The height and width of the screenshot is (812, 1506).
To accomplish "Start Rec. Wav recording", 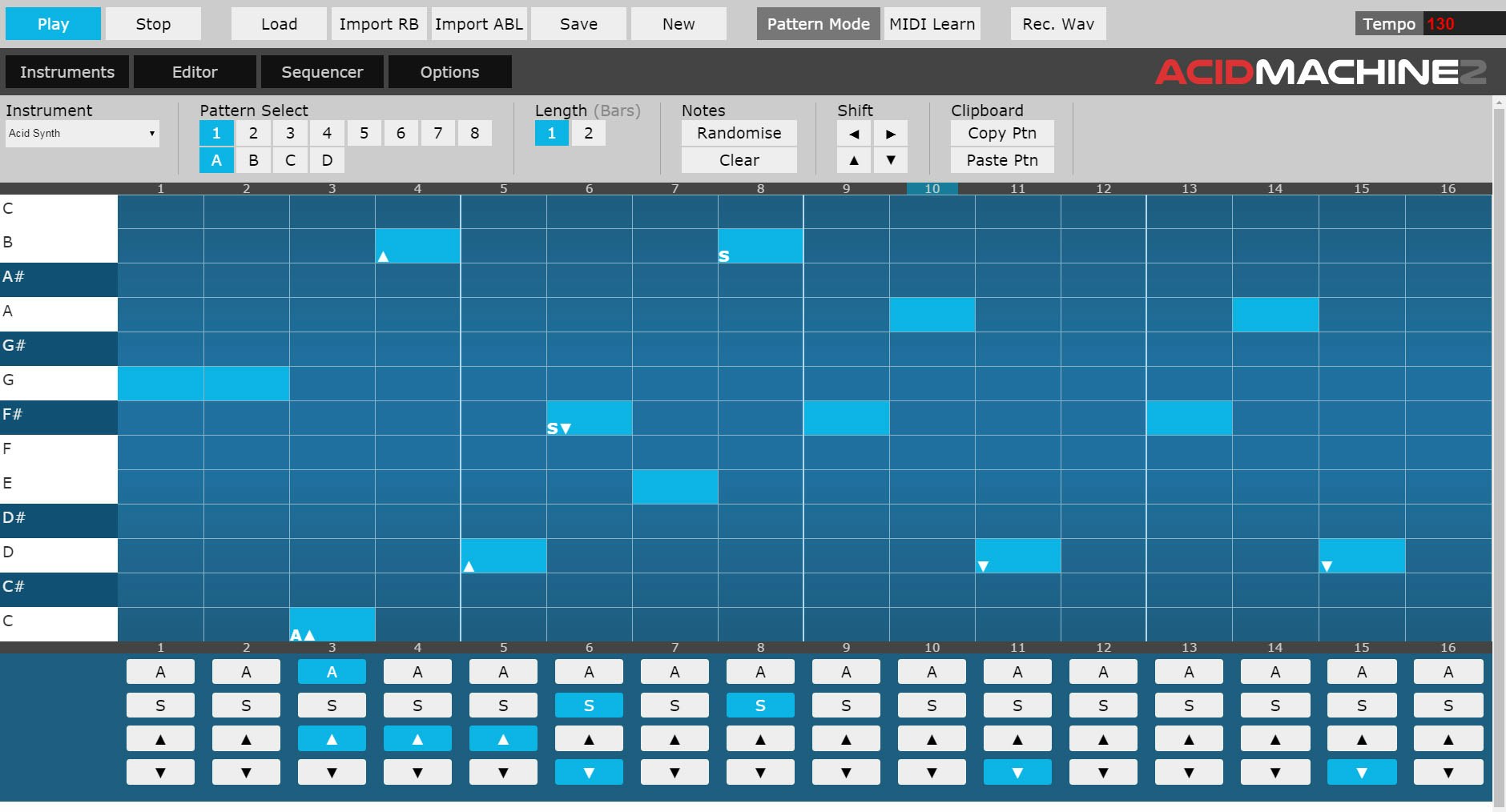I will pyautogui.click(x=1058, y=24).
